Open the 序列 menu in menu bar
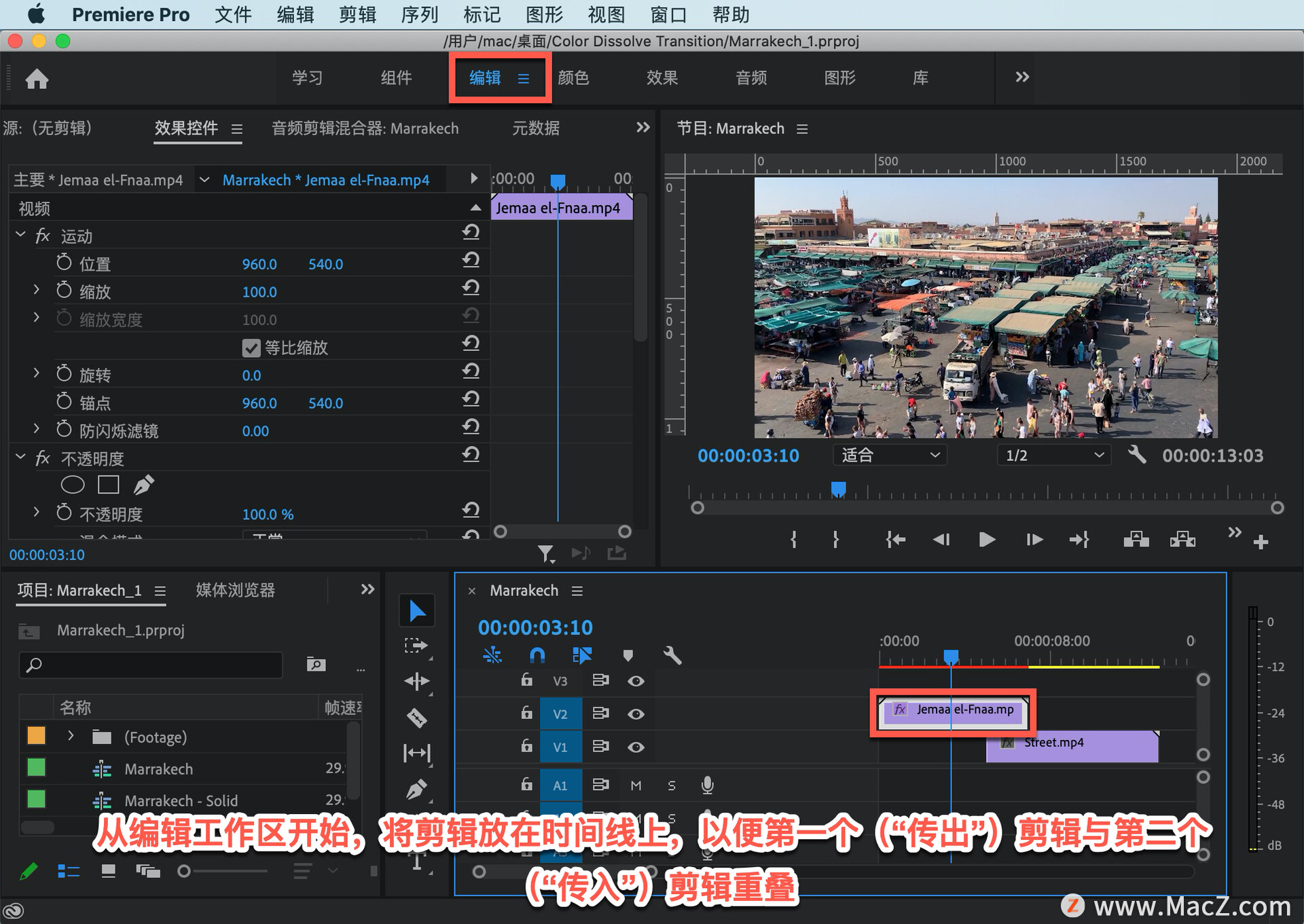This screenshot has width=1304, height=924. [x=419, y=14]
